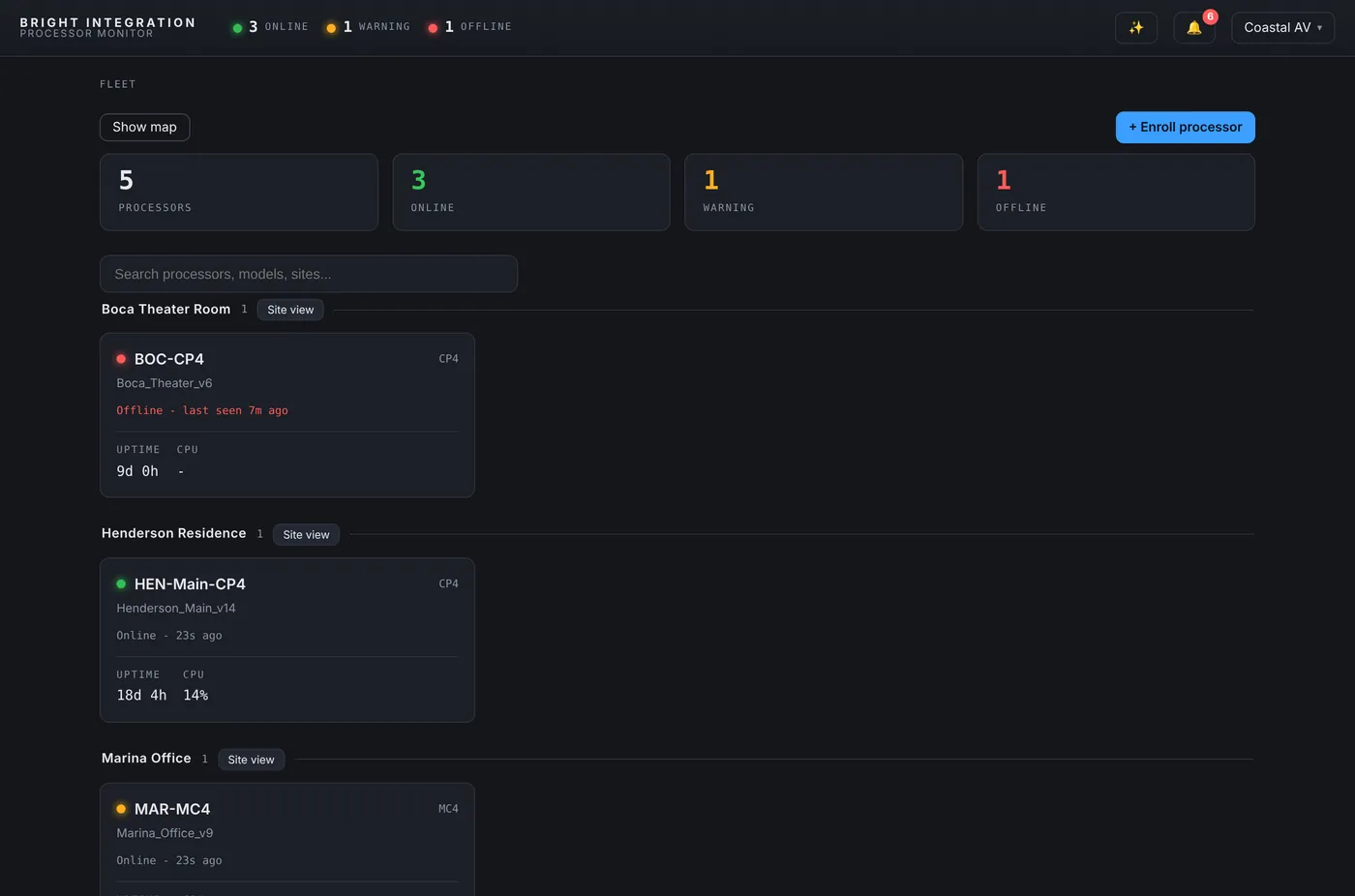
Task: Click the green status dot on HEN-Main-CP4
Action: (121, 583)
